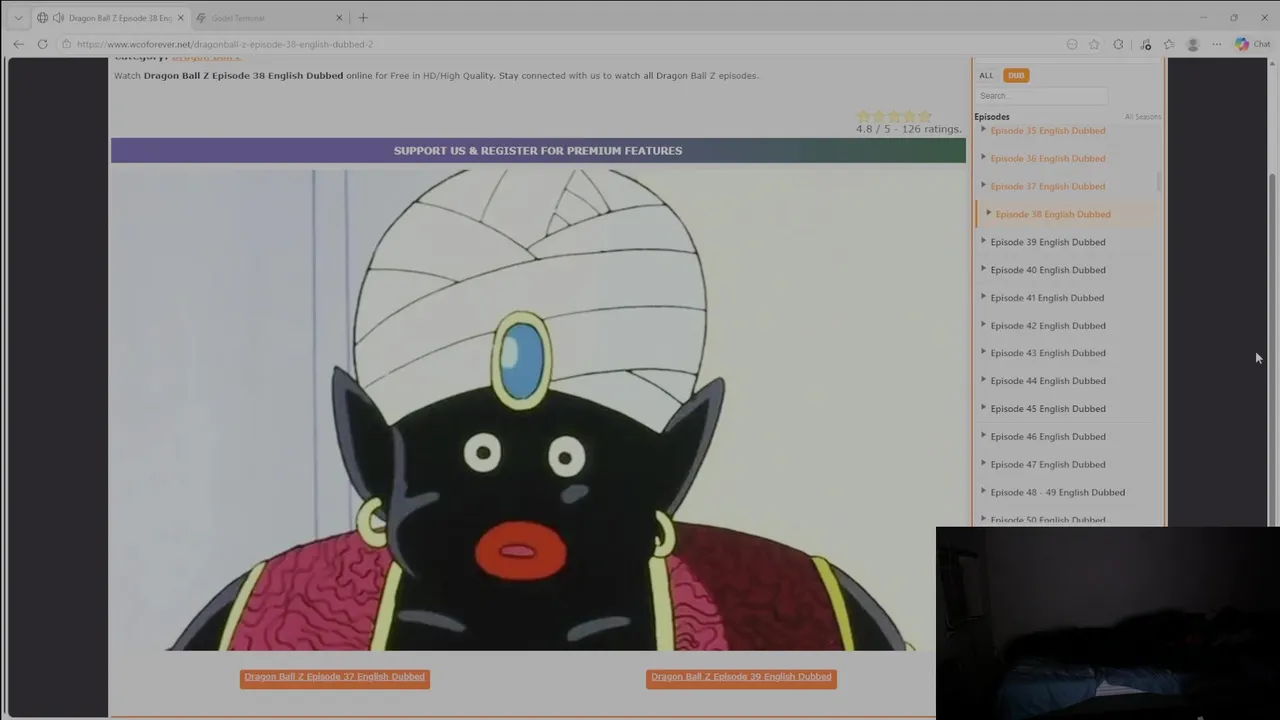Screen dimensions: 1280x720
Task: Click the episode list scrollbar thumb
Action: [1159, 182]
